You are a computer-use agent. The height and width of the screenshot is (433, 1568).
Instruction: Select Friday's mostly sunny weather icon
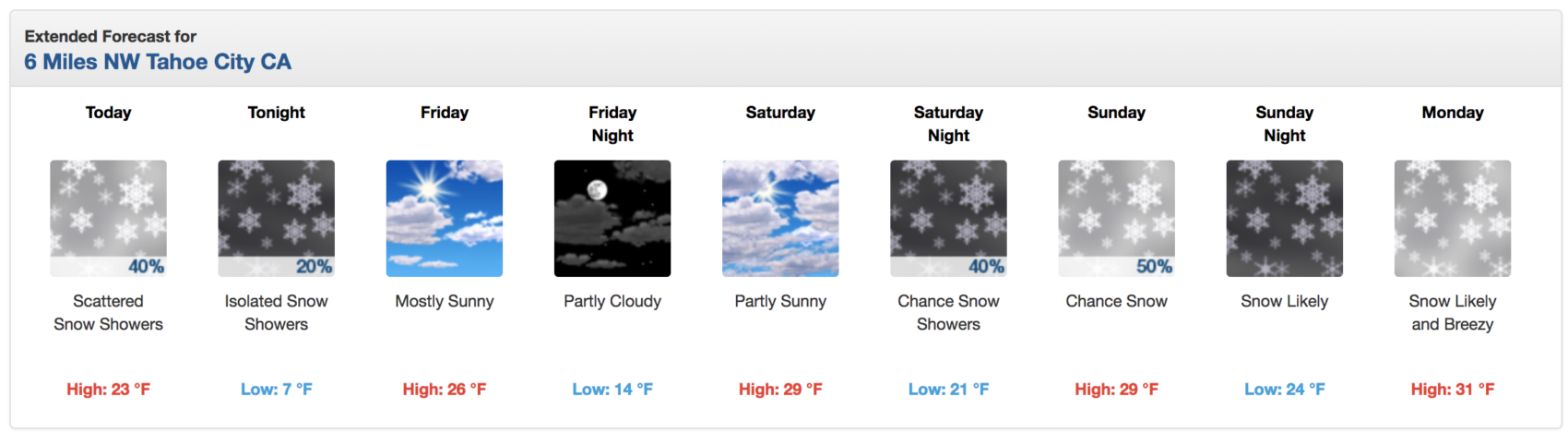coord(445,219)
